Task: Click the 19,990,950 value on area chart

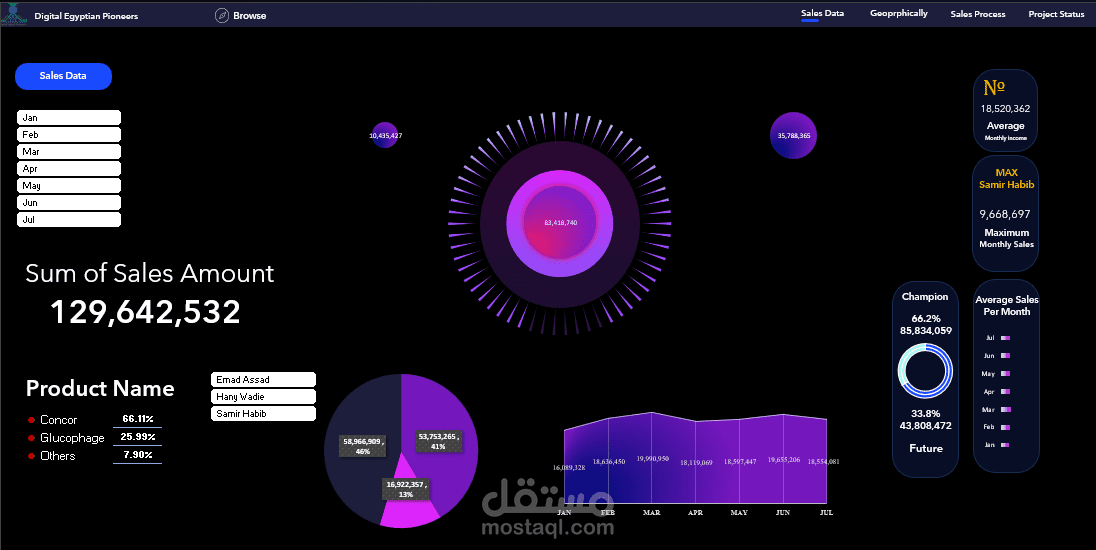Action: pos(653,459)
